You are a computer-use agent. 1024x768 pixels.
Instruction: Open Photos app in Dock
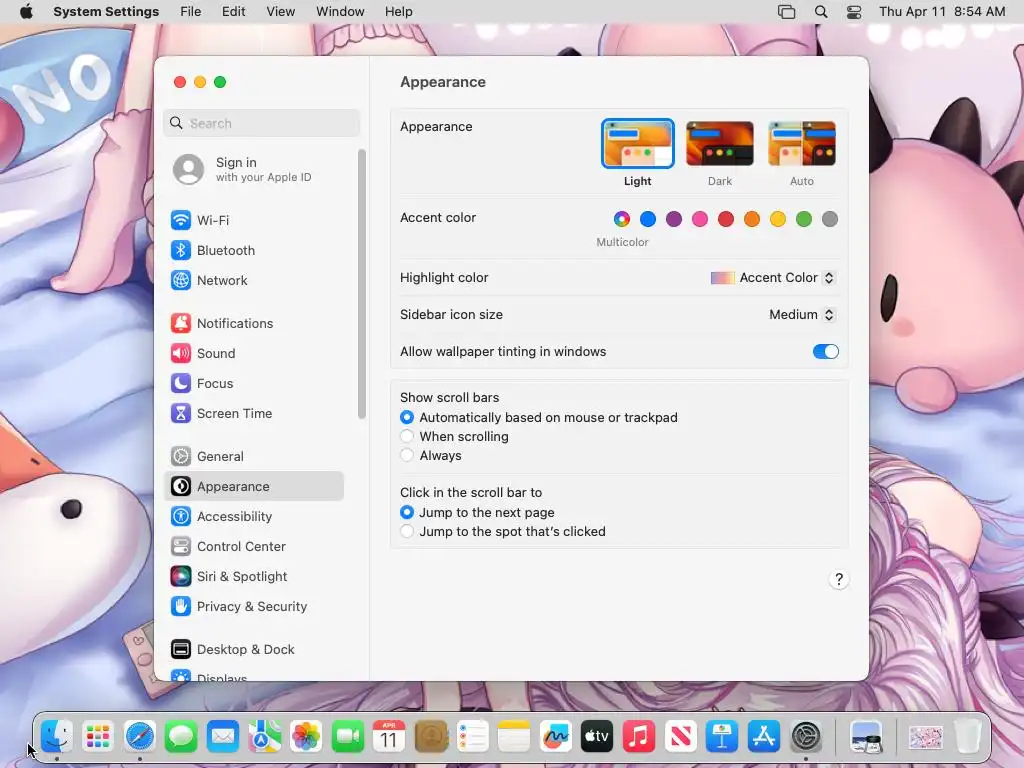coord(306,737)
